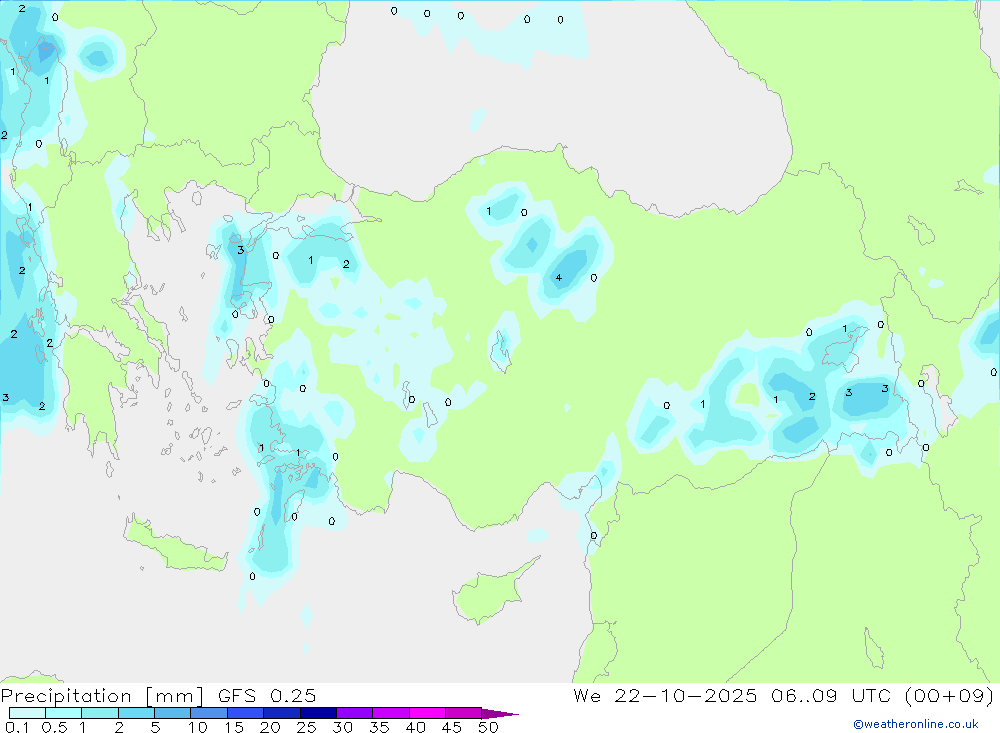
Task: Click the 'GFS 0.25' model label
Action: tap(267, 696)
